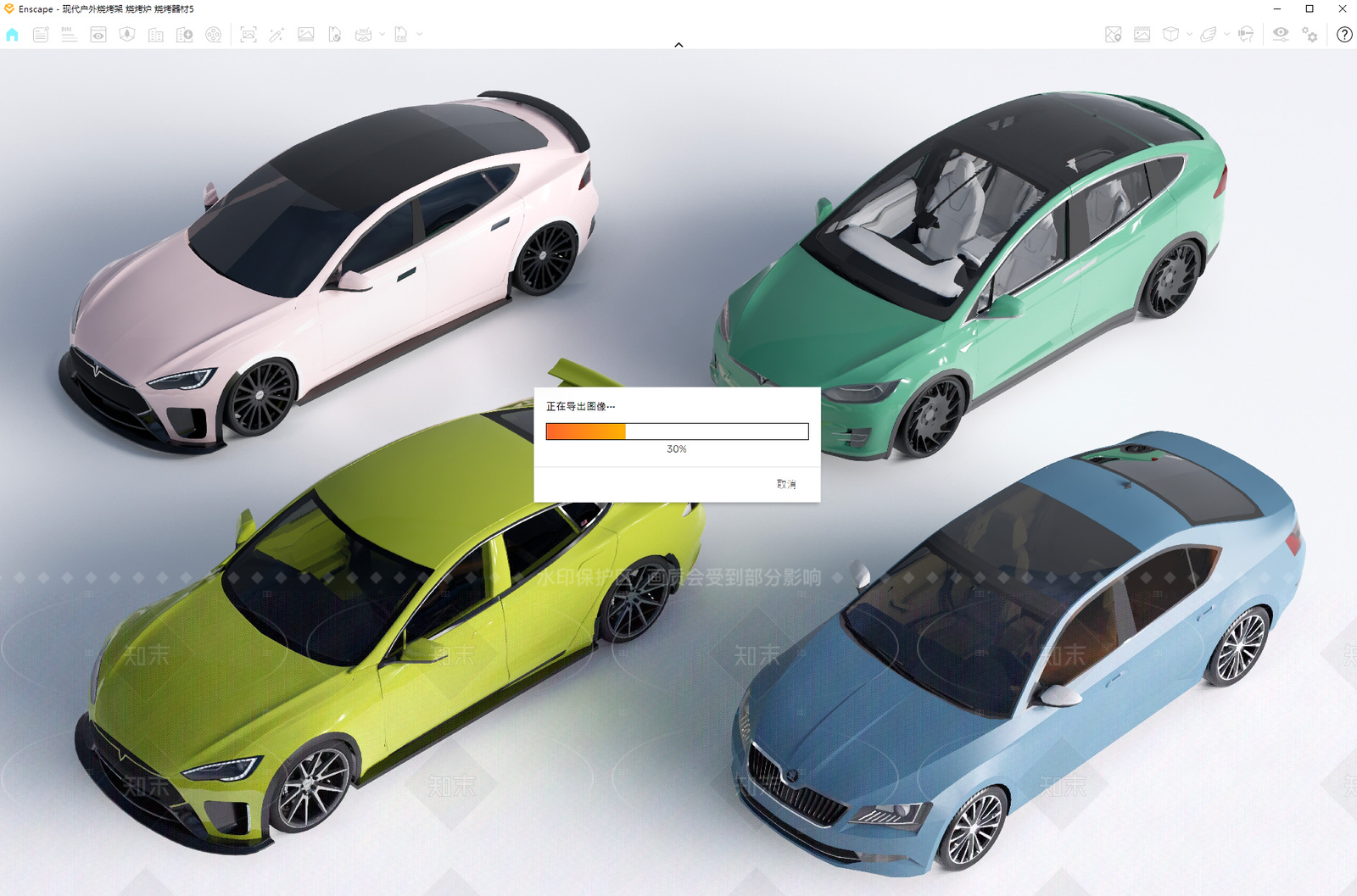Click the Enscape window title text
1357x896 pixels.
point(106,9)
